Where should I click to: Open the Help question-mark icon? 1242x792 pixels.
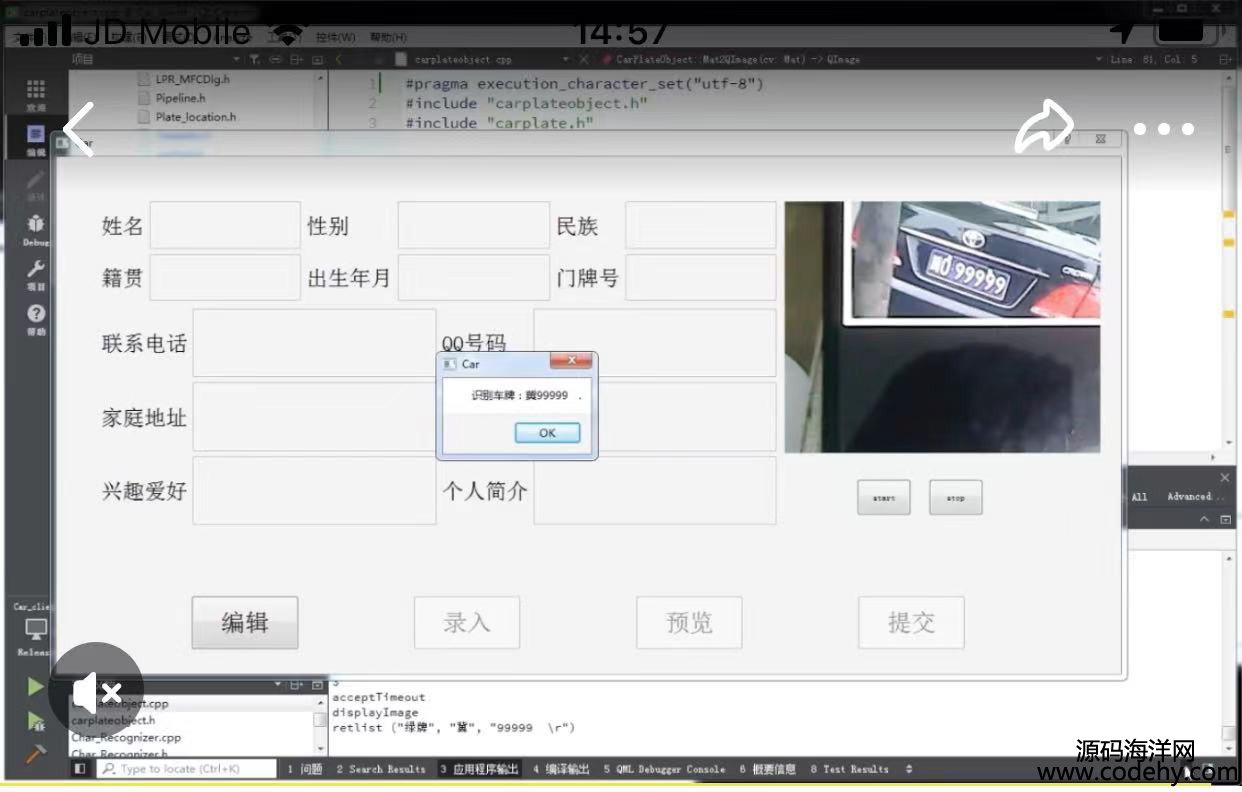(x=36, y=318)
